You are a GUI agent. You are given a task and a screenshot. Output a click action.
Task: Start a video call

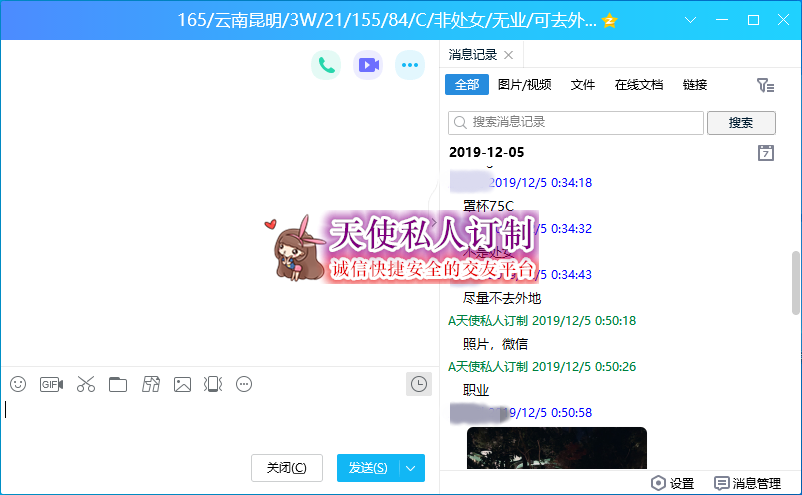coord(368,65)
